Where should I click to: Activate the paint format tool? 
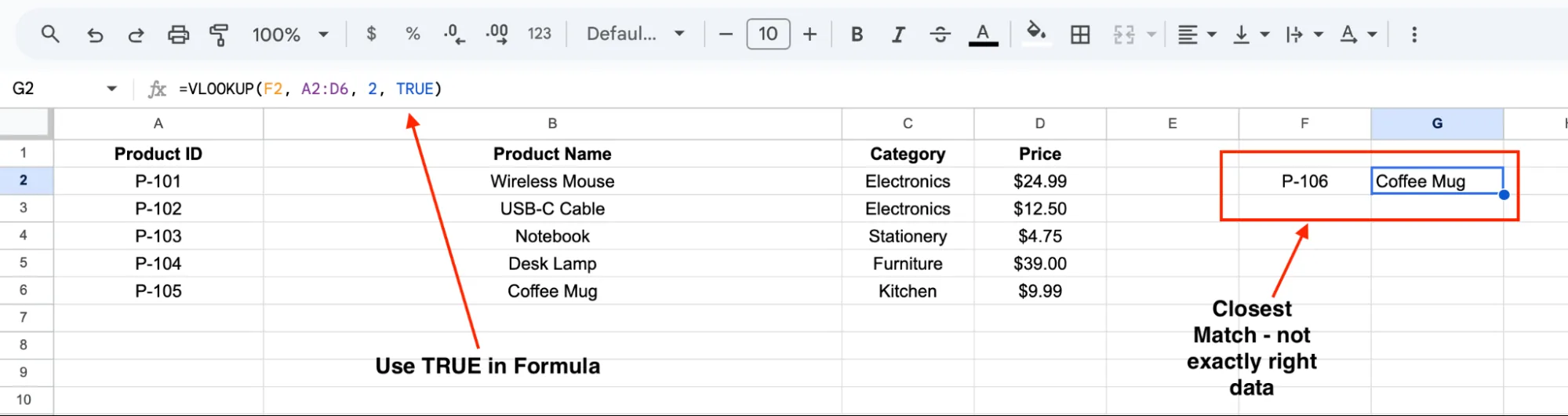click(x=219, y=35)
